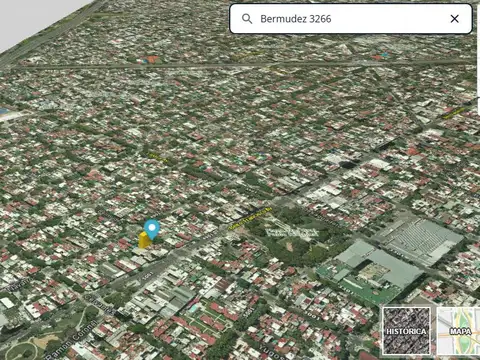Clear the search with X icon
Viewport: 480px width, 360px height.
[x=454, y=19]
